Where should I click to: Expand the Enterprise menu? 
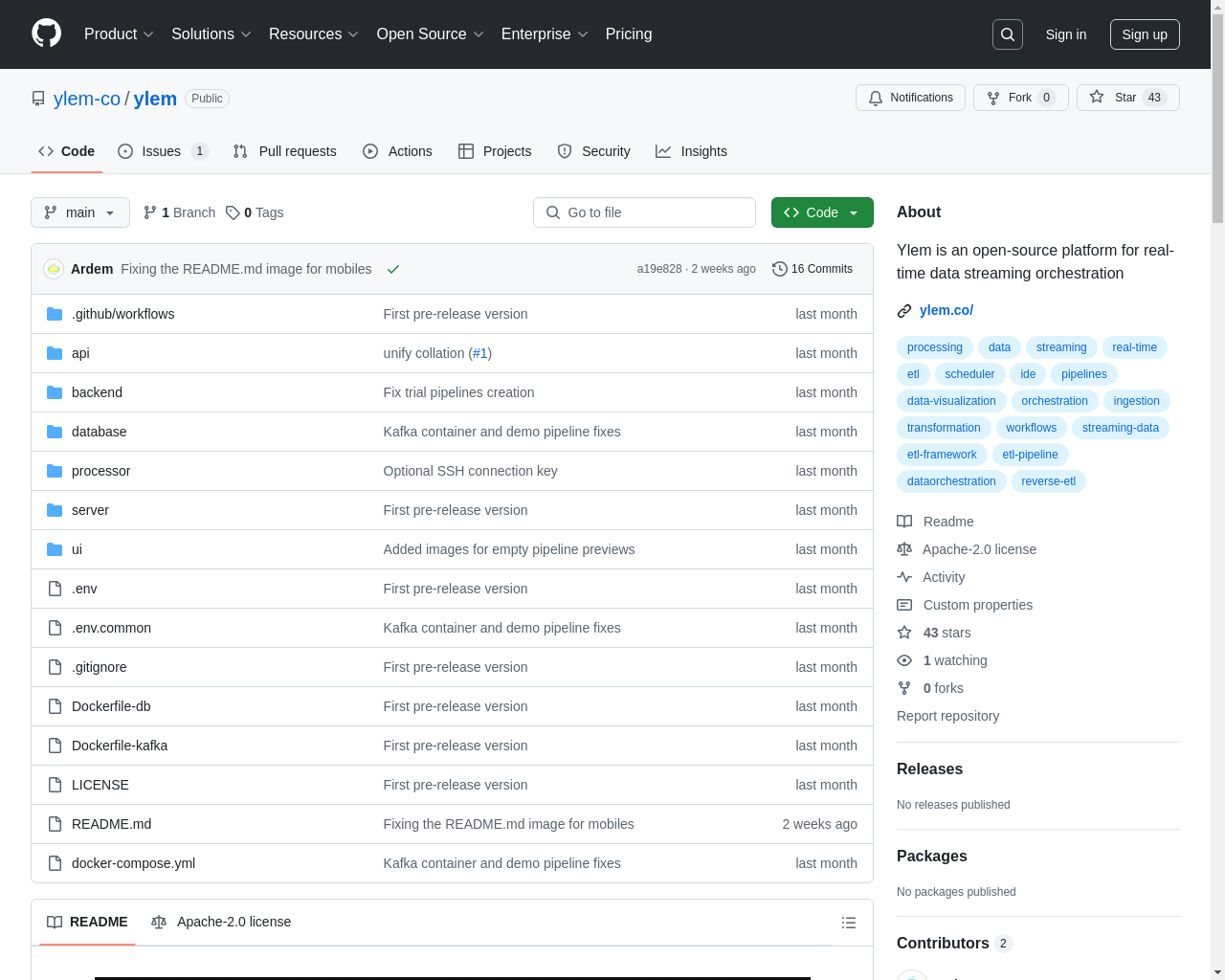tap(545, 34)
